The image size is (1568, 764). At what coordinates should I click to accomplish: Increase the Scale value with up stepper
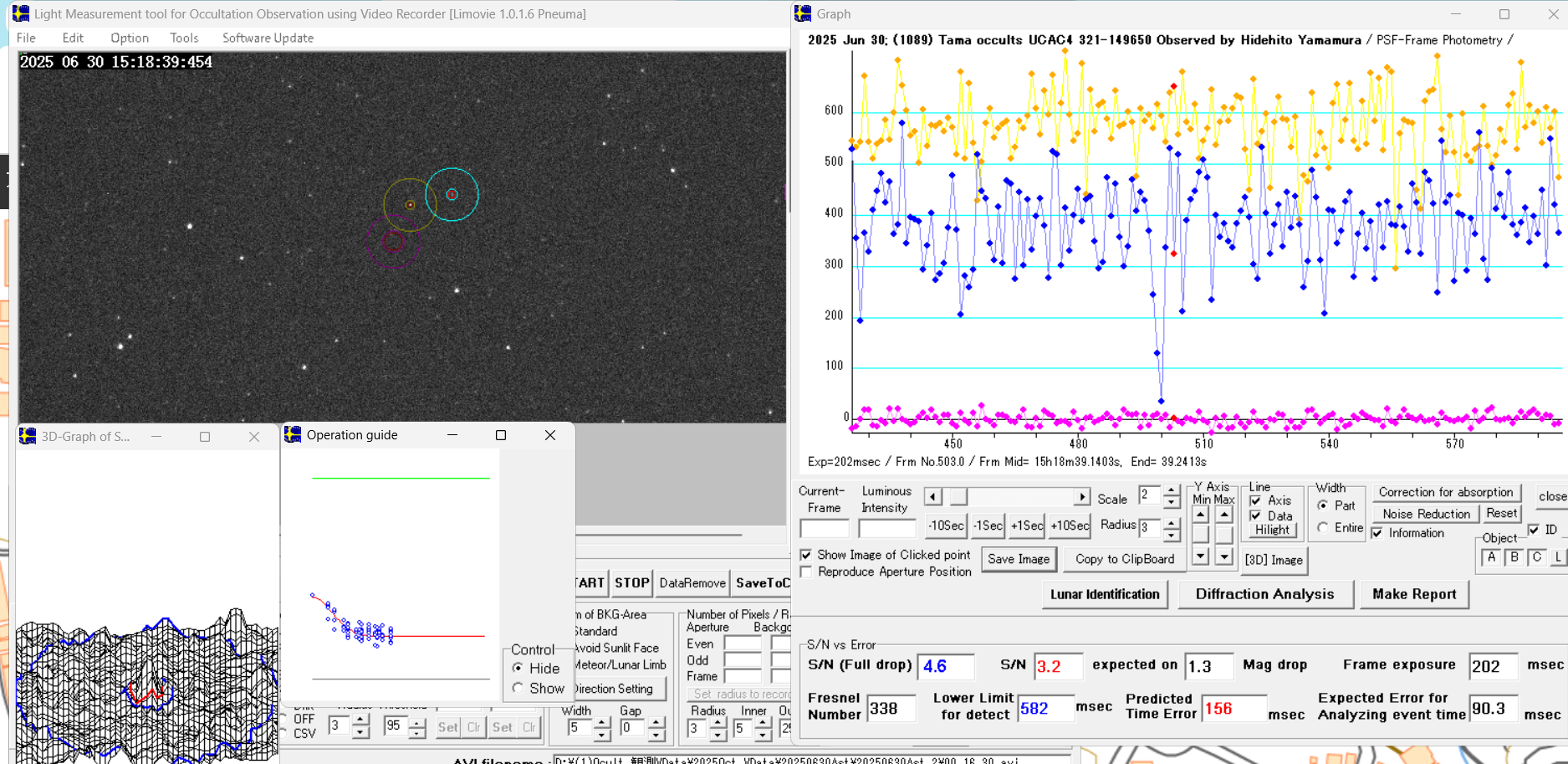[1172, 490]
